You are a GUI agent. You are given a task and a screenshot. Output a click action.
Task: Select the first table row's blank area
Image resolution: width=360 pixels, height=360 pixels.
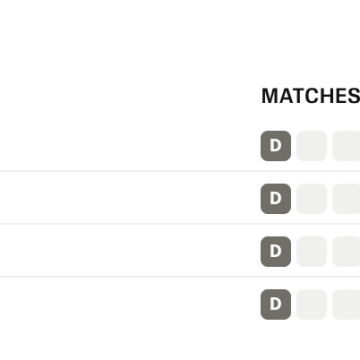(x=130, y=146)
